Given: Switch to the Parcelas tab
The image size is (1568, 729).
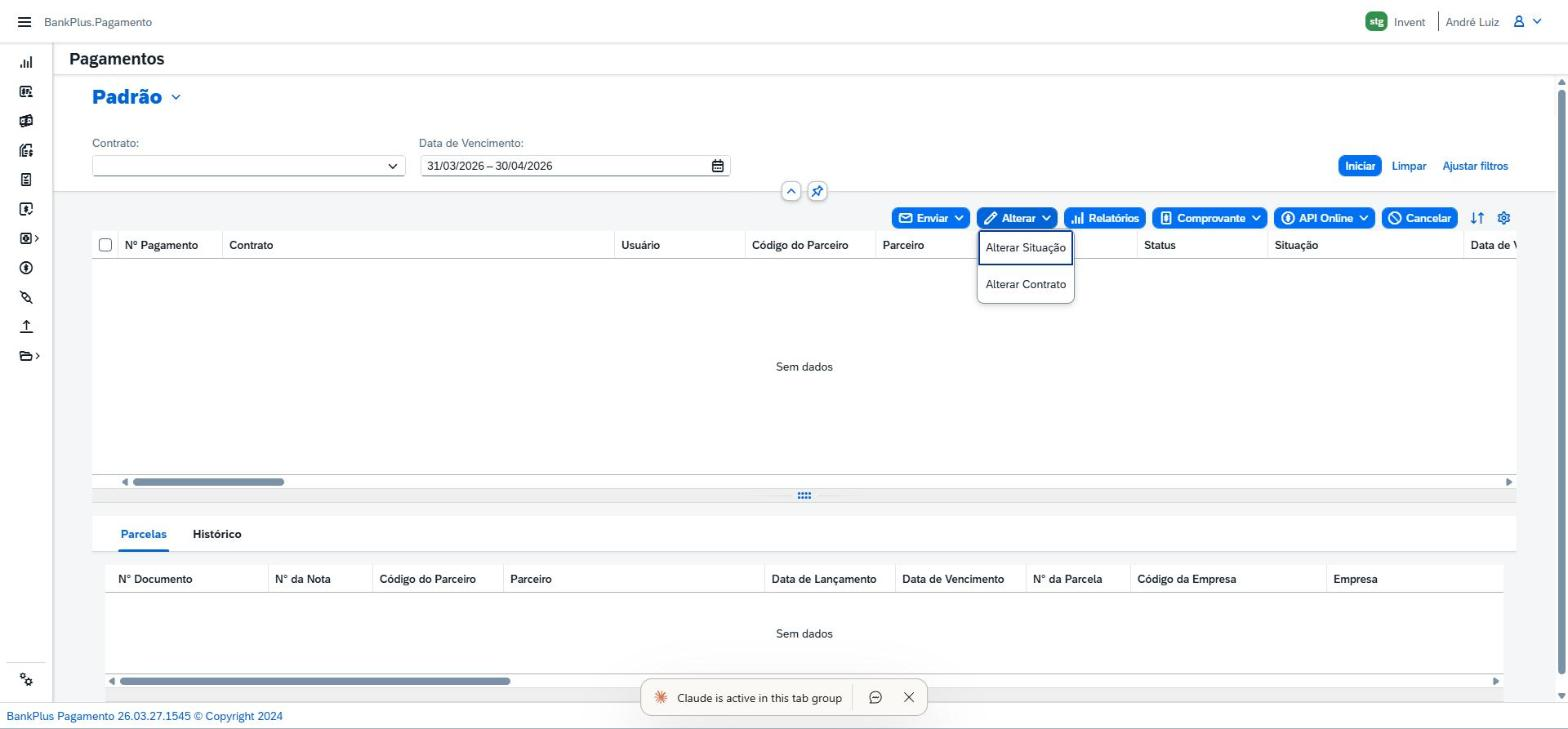Looking at the screenshot, I should tap(144, 534).
